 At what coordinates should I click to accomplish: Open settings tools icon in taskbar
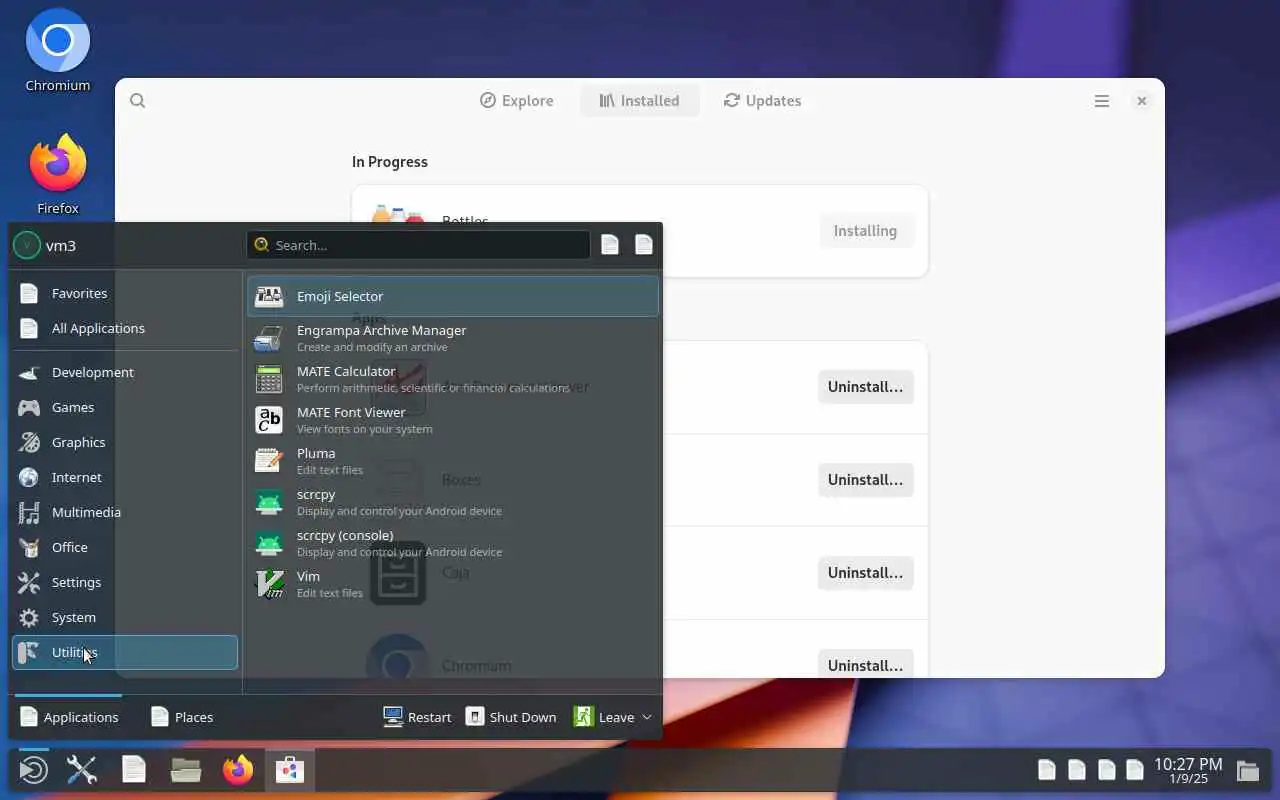(81, 770)
